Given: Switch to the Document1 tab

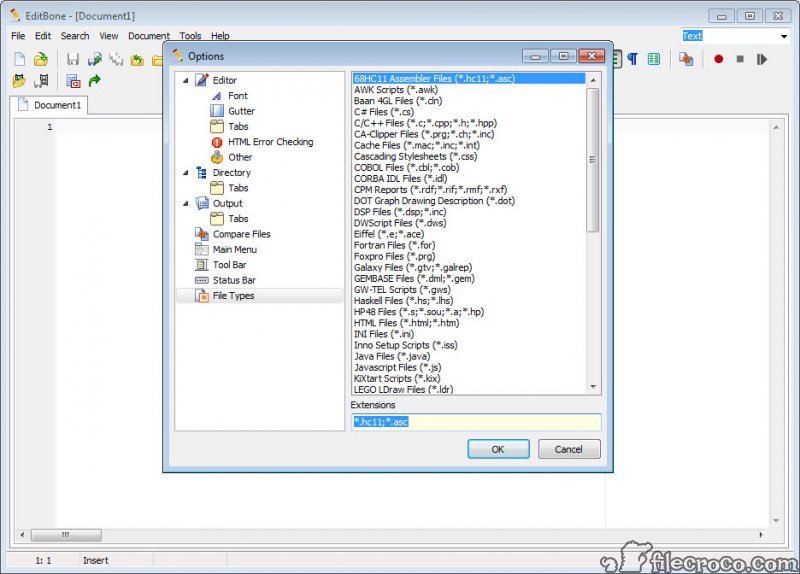Looking at the screenshot, I should (x=49, y=105).
